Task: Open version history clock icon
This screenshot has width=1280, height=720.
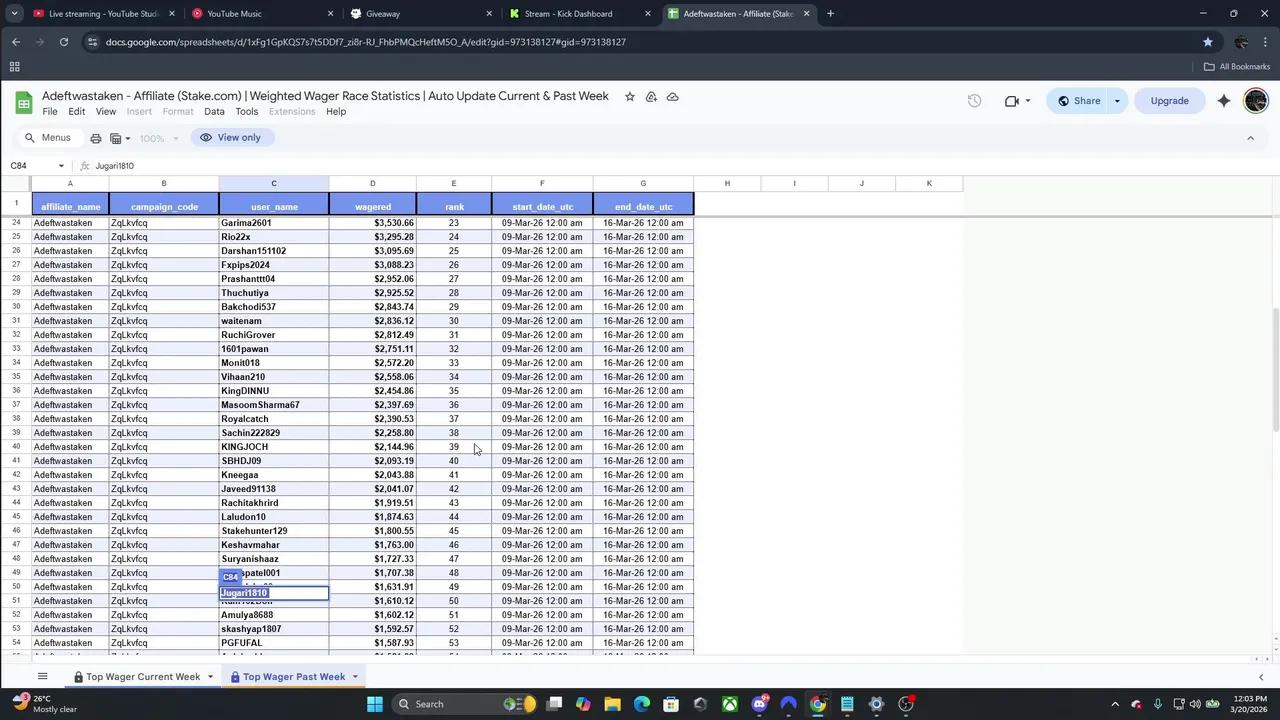Action: (x=974, y=101)
